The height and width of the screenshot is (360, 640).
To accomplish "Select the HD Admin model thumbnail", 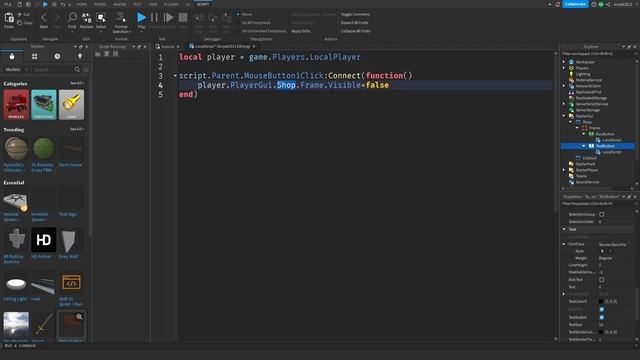I will tap(44, 240).
